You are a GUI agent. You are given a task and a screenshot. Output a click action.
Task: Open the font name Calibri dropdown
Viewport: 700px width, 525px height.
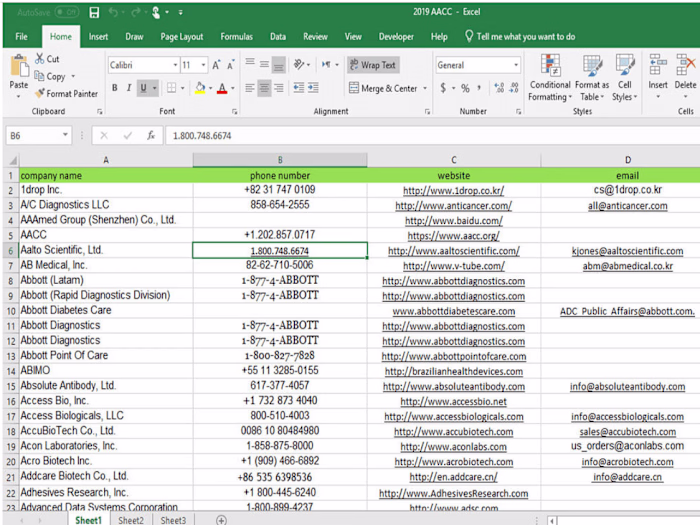(x=175, y=65)
